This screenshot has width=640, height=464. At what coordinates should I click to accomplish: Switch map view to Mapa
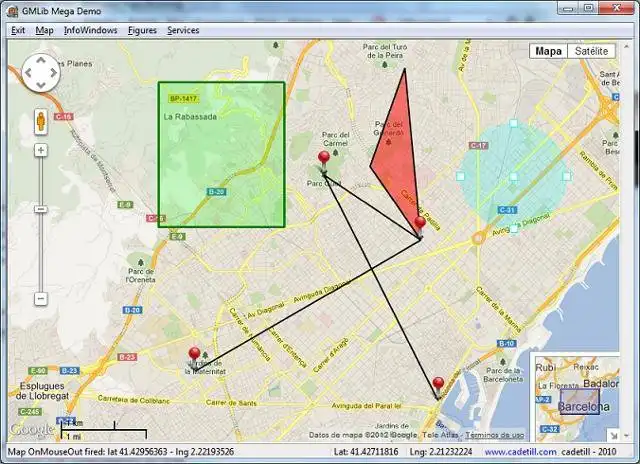548,51
